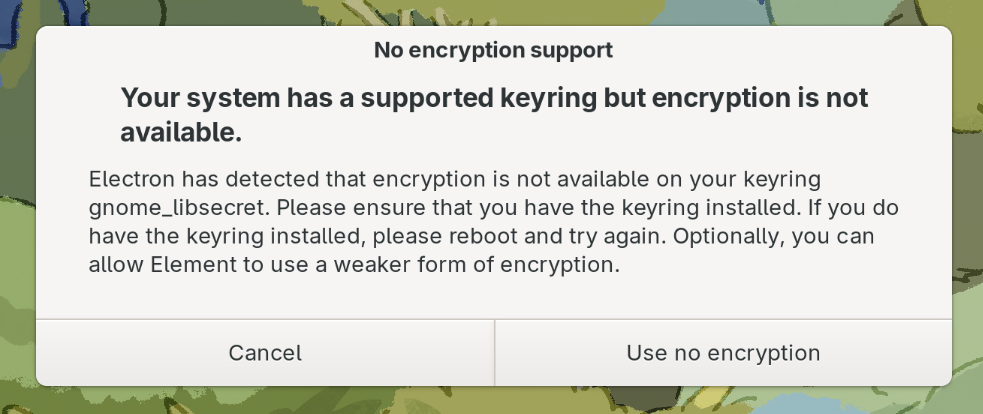Click the vertical divider between the two buttons
The image size is (983, 414).
495,353
